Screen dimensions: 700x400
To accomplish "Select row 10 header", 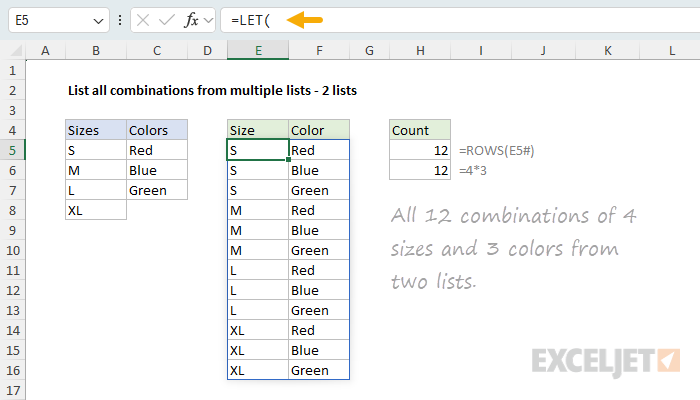I will (x=12, y=250).
